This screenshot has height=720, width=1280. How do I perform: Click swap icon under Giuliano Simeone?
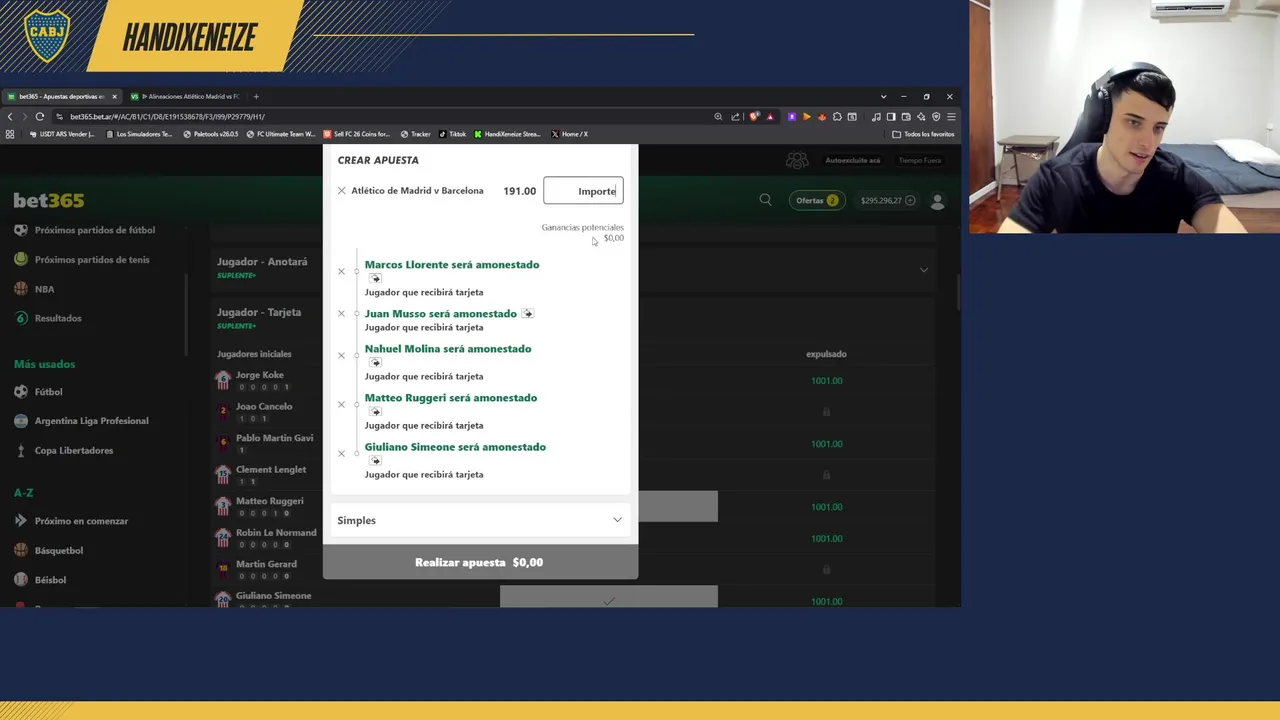click(x=375, y=460)
